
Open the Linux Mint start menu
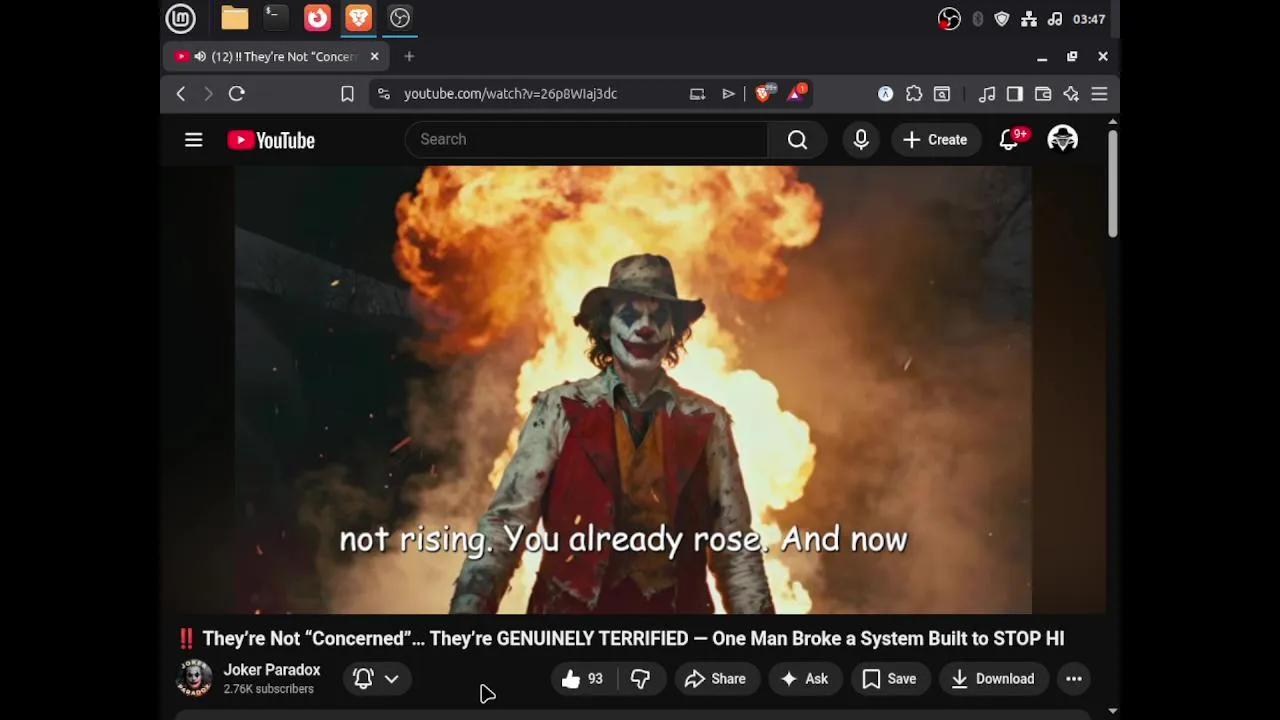[180, 18]
